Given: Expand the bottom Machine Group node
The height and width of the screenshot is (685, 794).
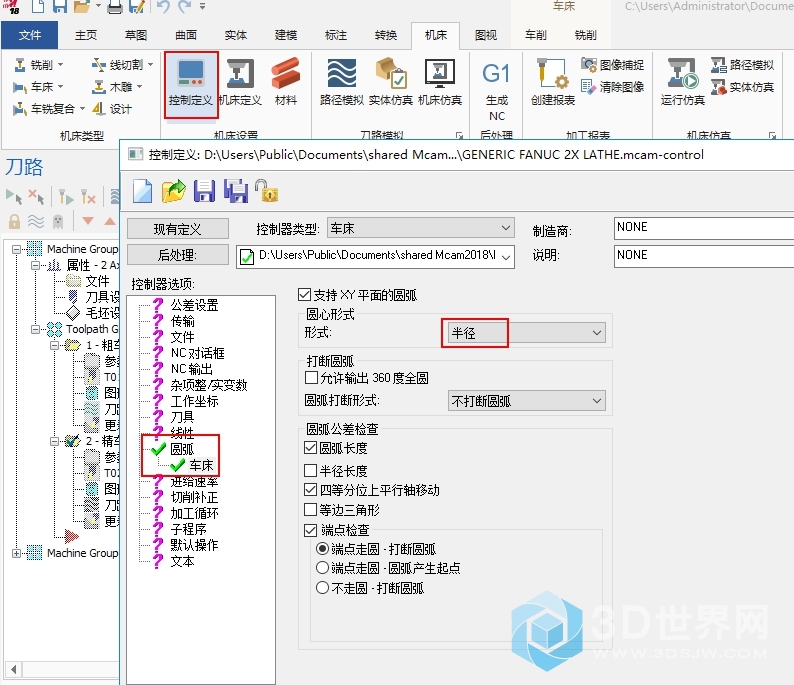Looking at the screenshot, I should point(16,553).
